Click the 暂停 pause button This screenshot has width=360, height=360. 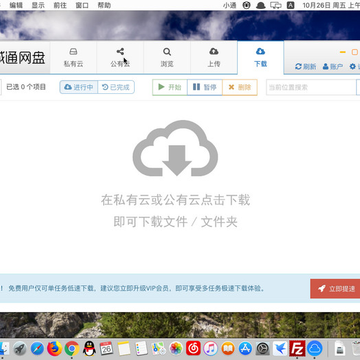pos(205,87)
